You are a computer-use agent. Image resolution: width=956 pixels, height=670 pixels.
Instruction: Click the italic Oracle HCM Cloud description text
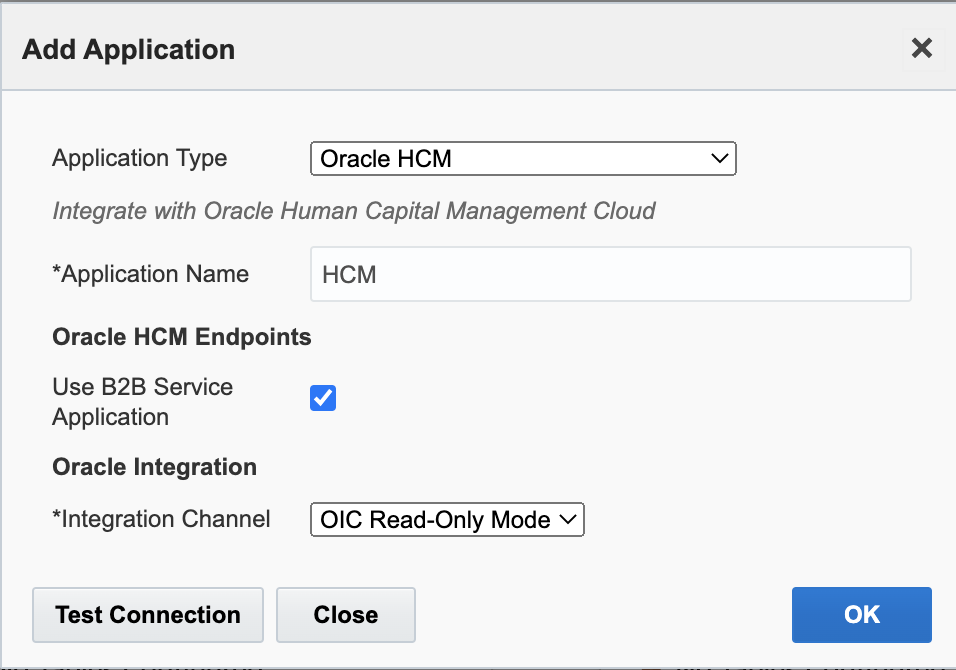click(x=354, y=211)
